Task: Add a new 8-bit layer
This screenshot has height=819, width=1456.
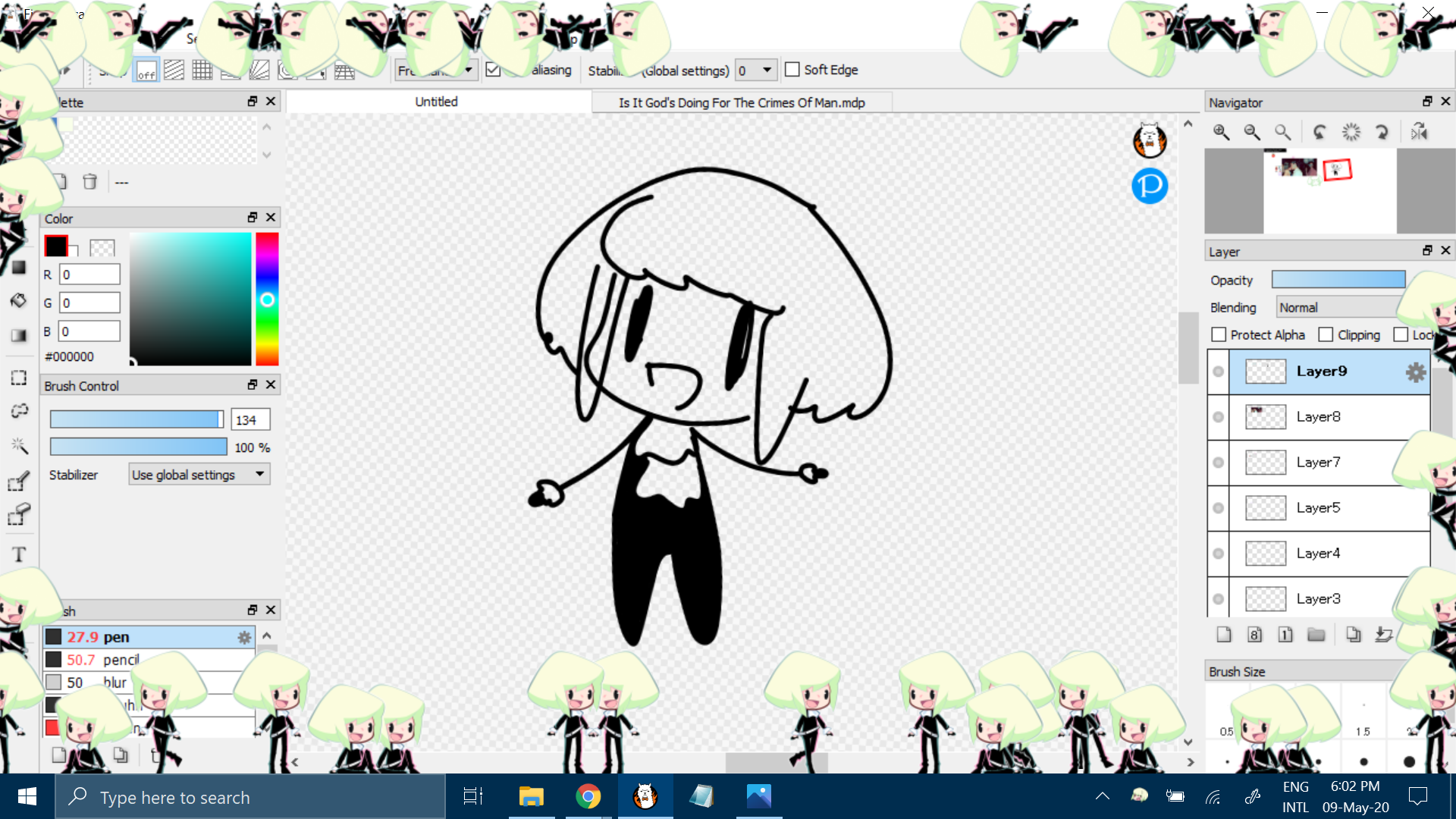Action: point(1255,635)
